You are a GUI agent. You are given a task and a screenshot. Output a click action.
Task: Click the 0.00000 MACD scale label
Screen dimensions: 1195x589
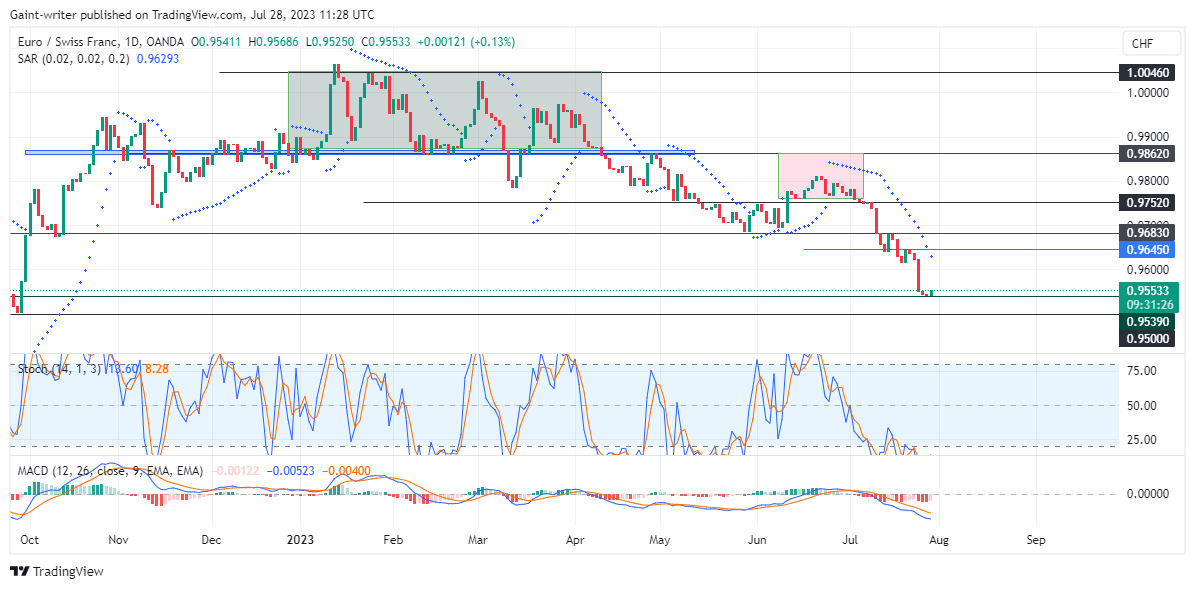[1148, 494]
